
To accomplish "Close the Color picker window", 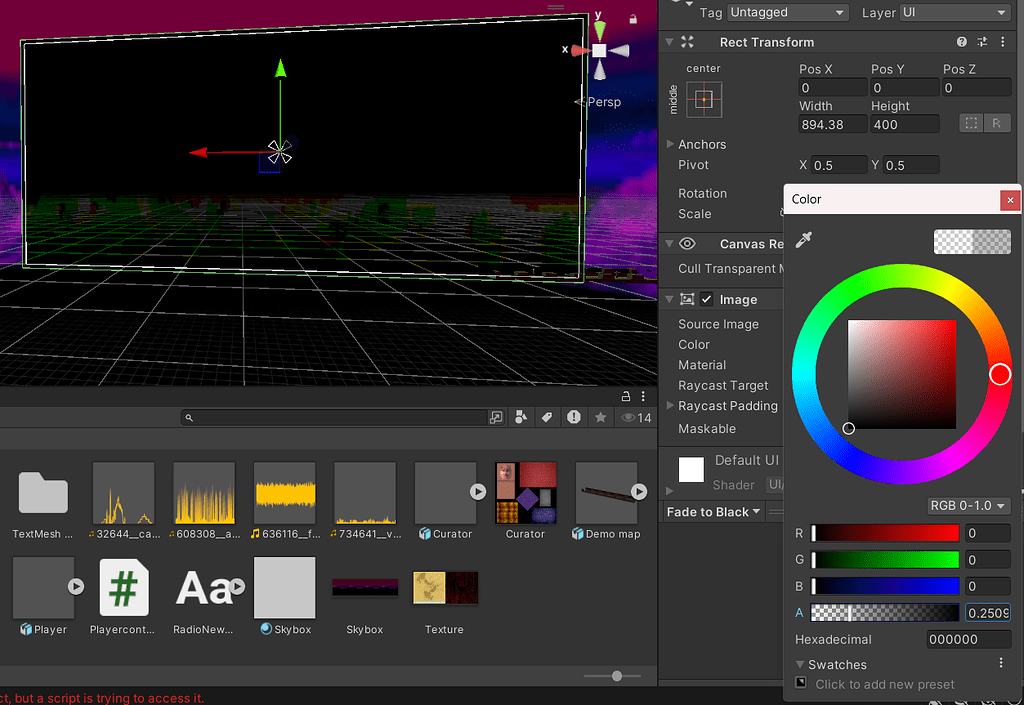I will (x=1010, y=199).
